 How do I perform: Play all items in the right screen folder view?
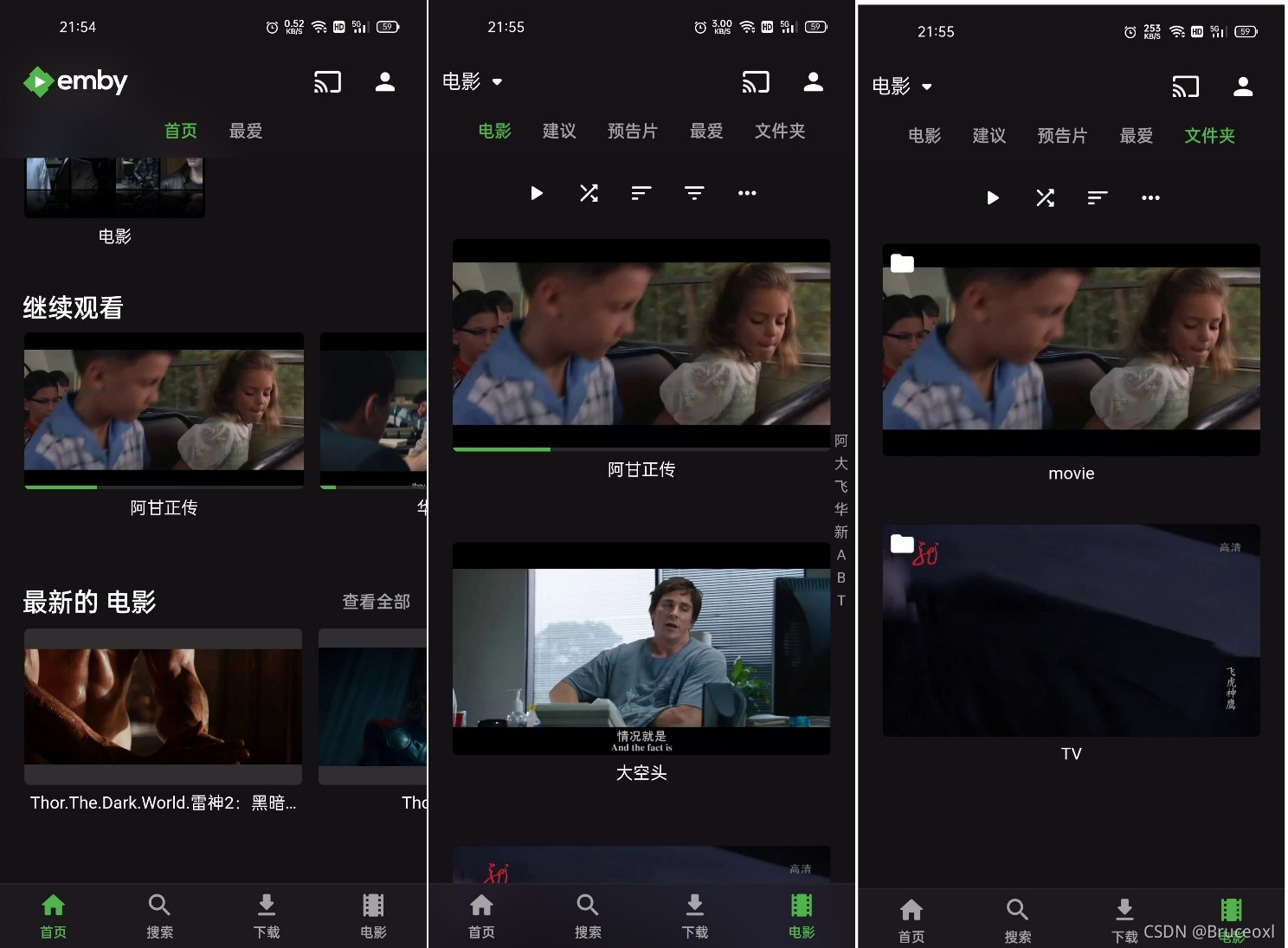pos(993,198)
